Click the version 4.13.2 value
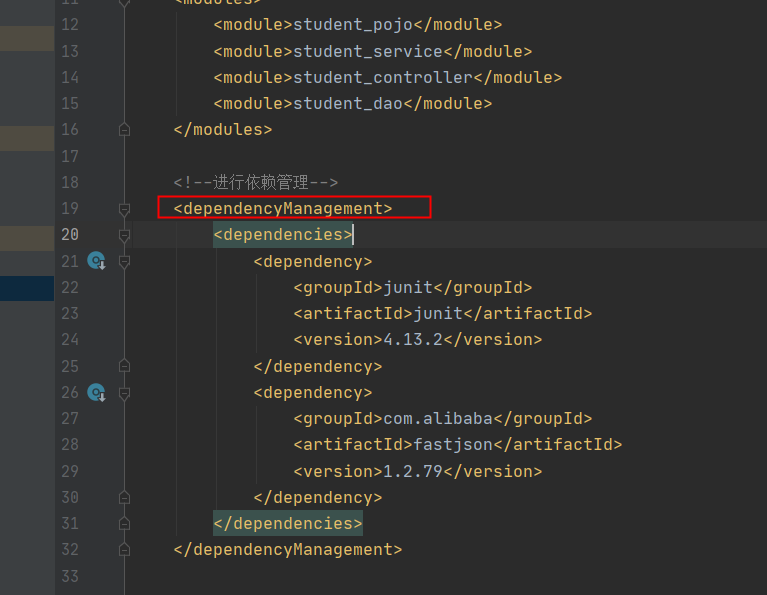The image size is (767, 595). [413, 340]
